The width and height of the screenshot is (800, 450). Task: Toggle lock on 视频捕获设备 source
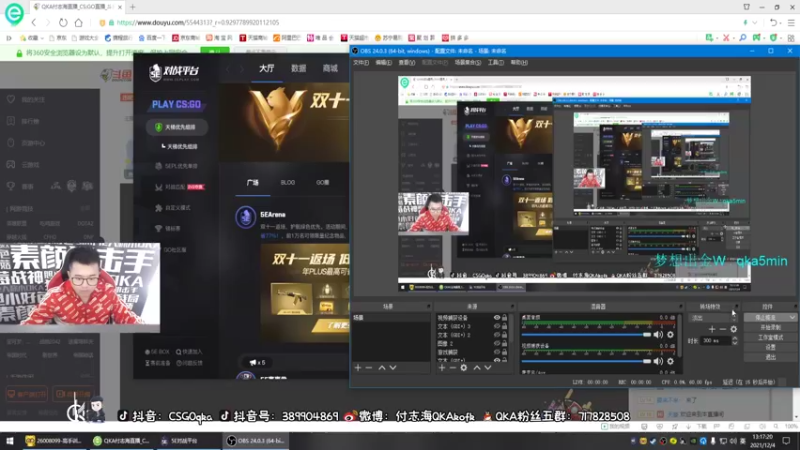click(505, 318)
